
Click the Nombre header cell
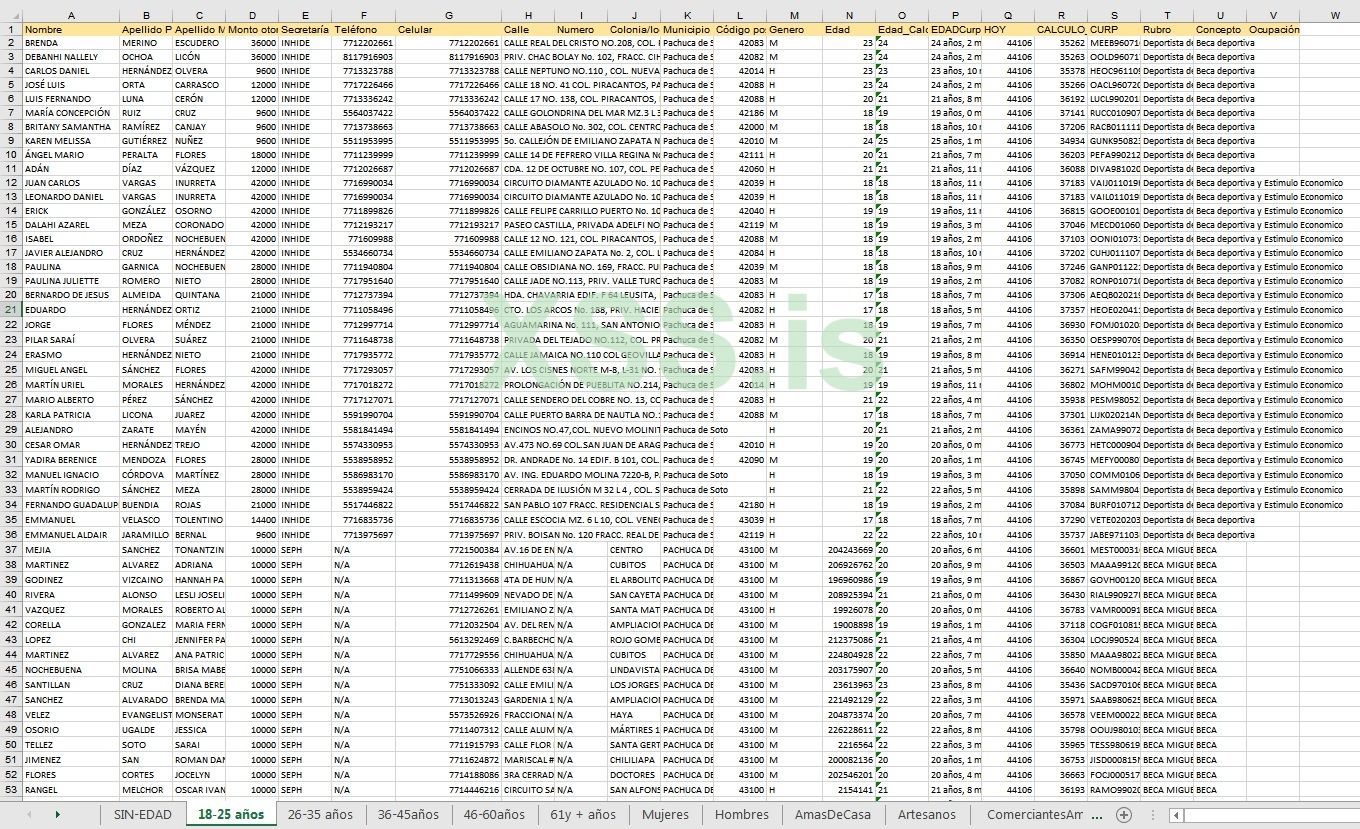[71, 30]
